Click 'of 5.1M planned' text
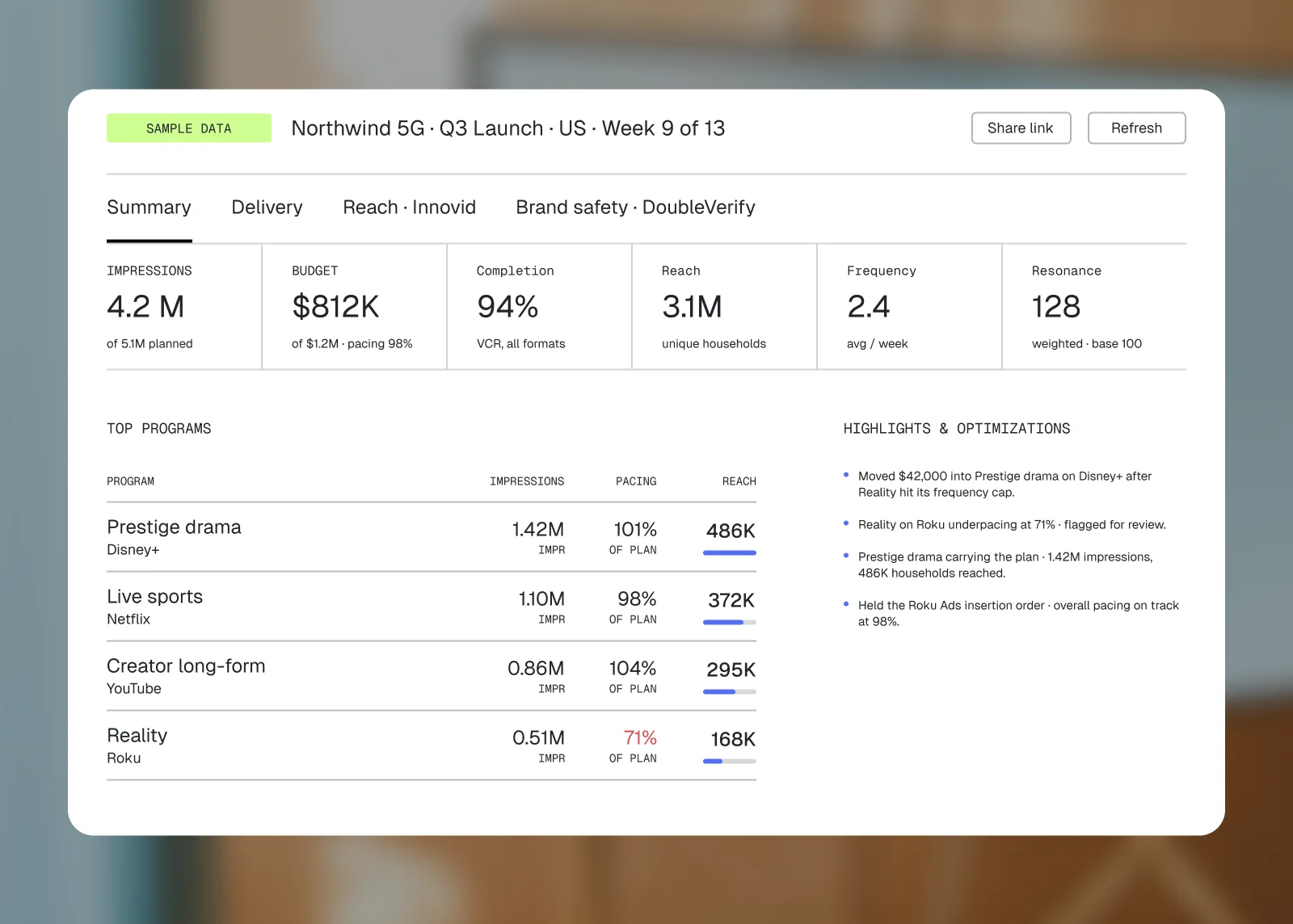1293x924 pixels. (150, 344)
